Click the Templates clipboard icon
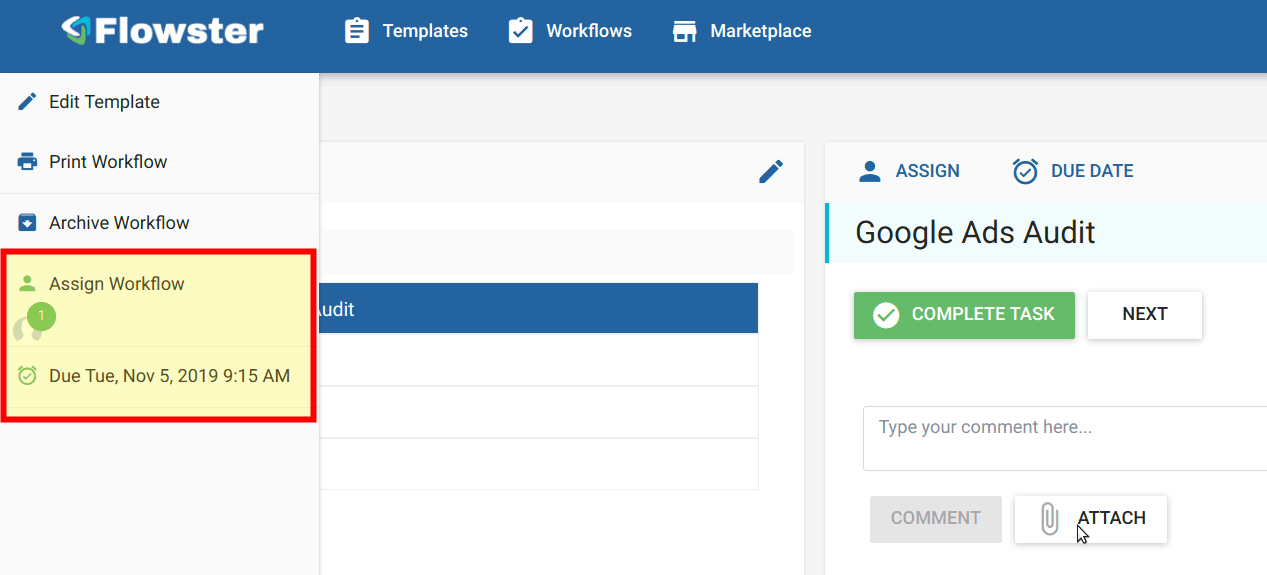The image size is (1267, 575). pos(357,31)
